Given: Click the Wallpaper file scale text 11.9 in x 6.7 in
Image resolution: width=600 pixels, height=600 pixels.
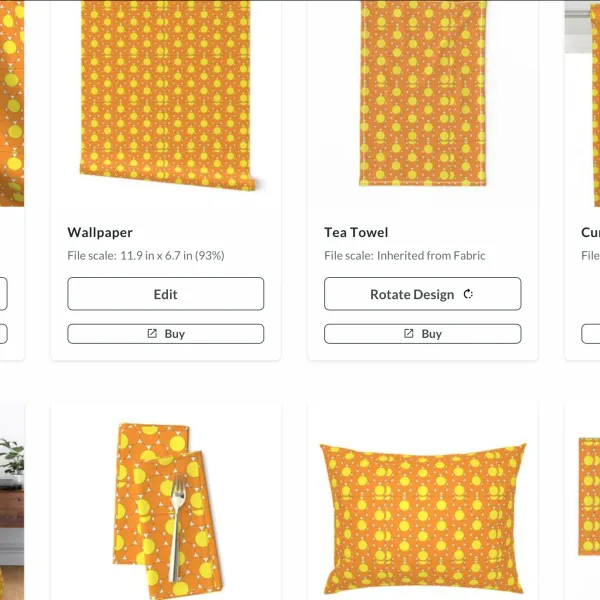Looking at the screenshot, I should (x=157, y=255).
